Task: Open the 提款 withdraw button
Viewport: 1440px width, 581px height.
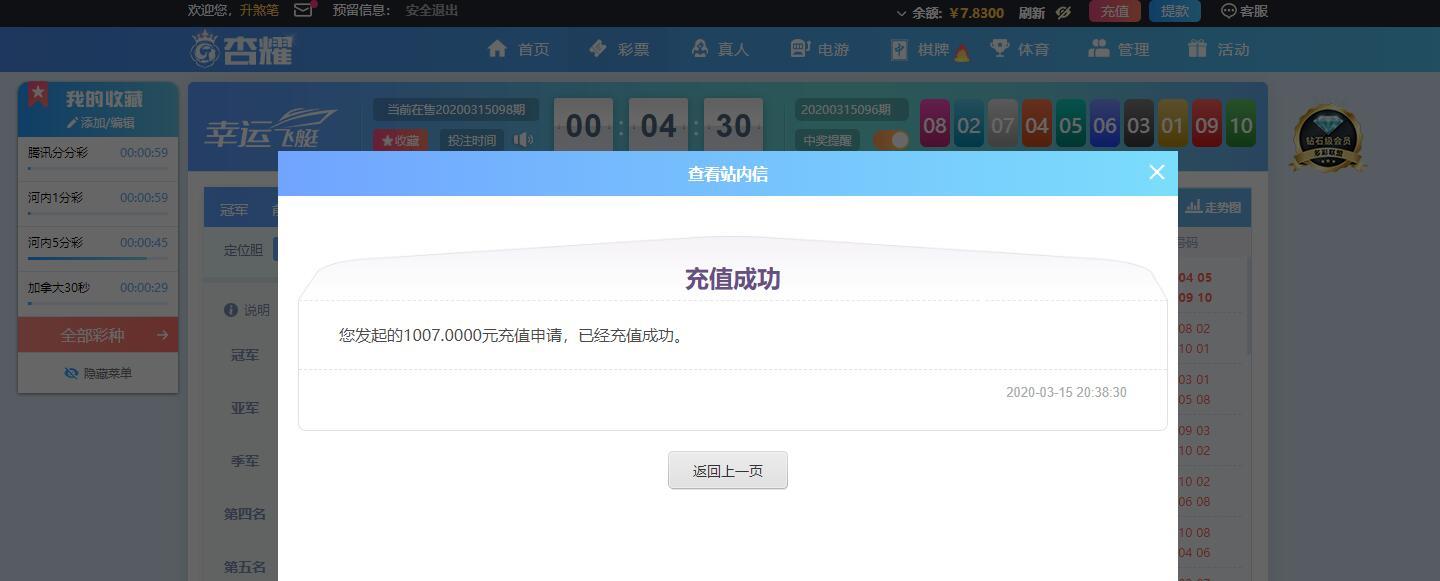Action: click(1175, 11)
